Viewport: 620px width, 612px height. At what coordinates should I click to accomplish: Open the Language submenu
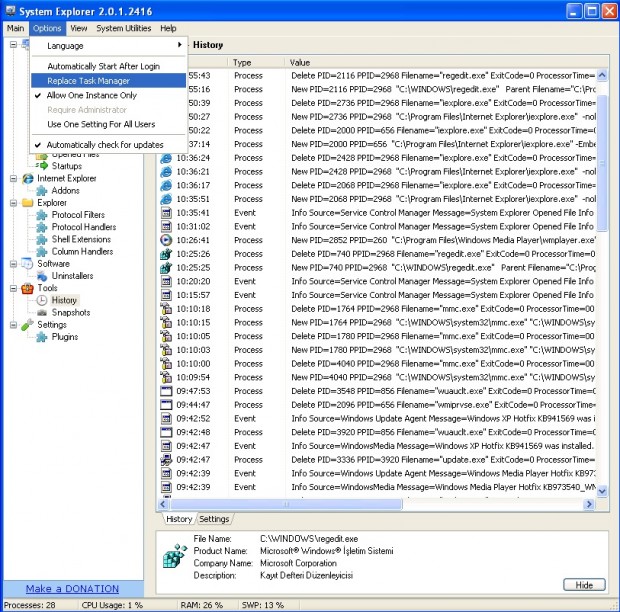[x=108, y=46]
